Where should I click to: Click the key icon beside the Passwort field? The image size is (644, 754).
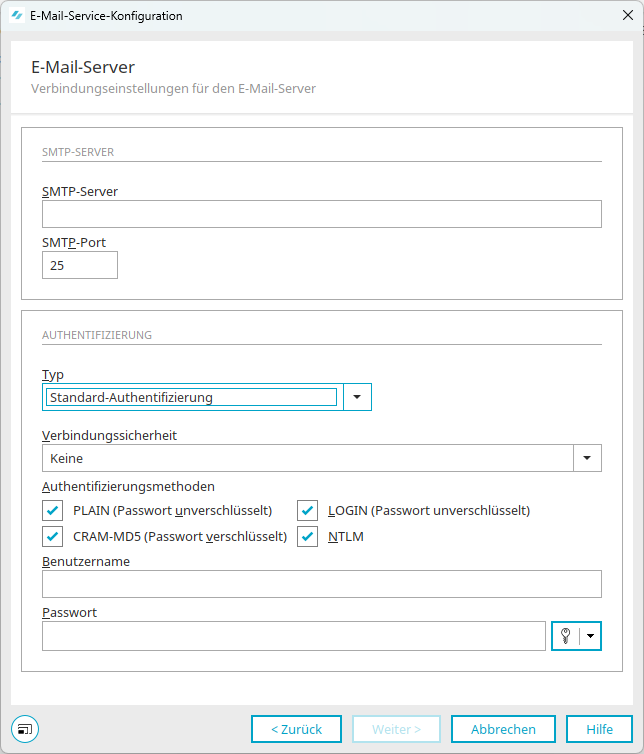566,636
